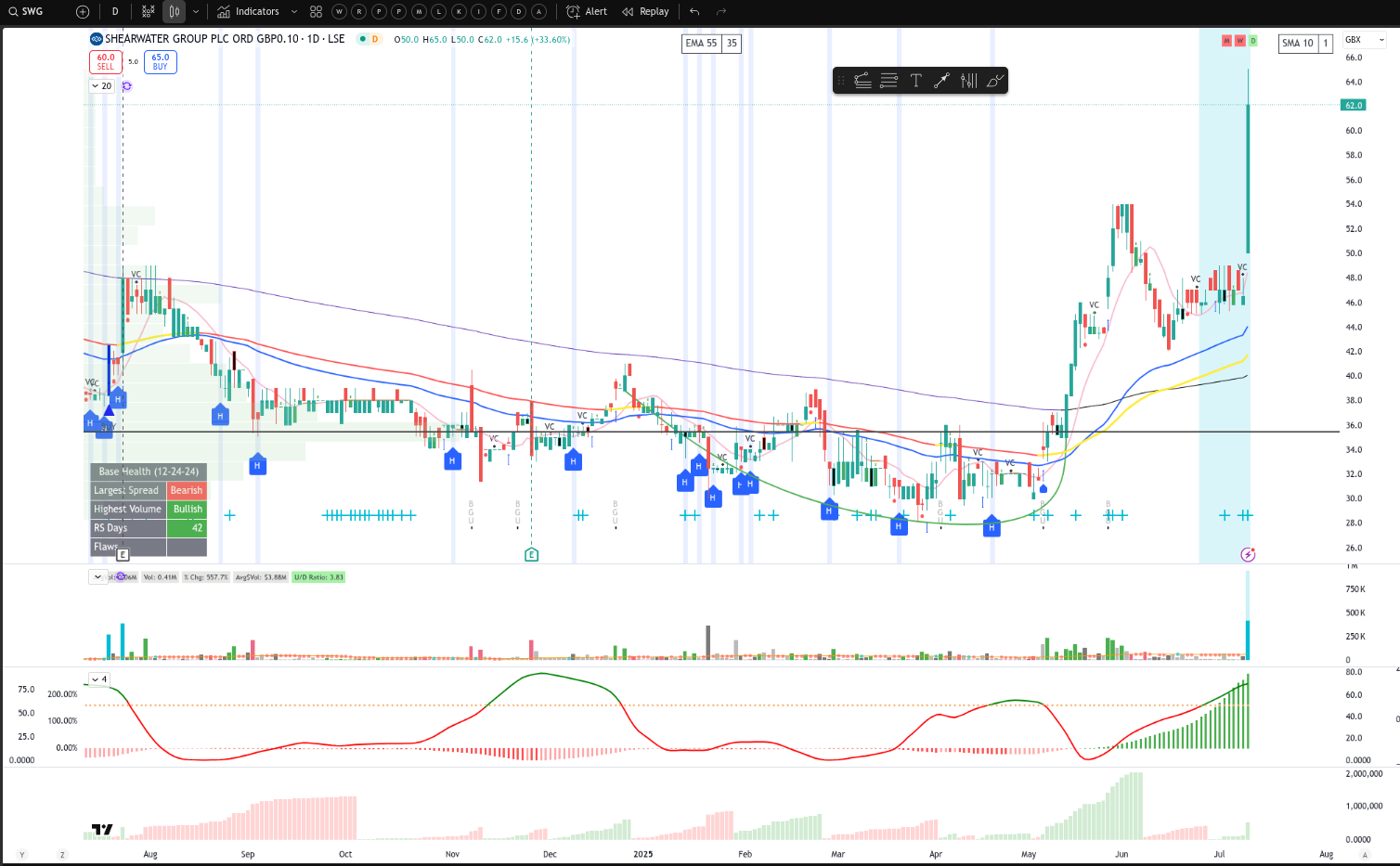Image resolution: width=1400 pixels, height=866 pixels.
Task: Click the circled R shortcut button
Action: pyautogui.click(x=359, y=11)
